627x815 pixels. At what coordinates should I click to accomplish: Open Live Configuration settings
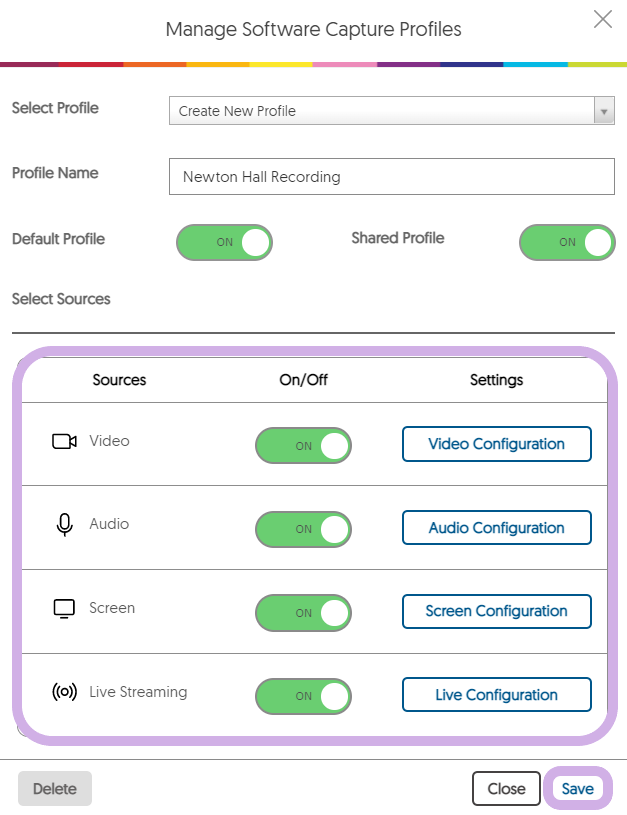(x=497, y=694)
